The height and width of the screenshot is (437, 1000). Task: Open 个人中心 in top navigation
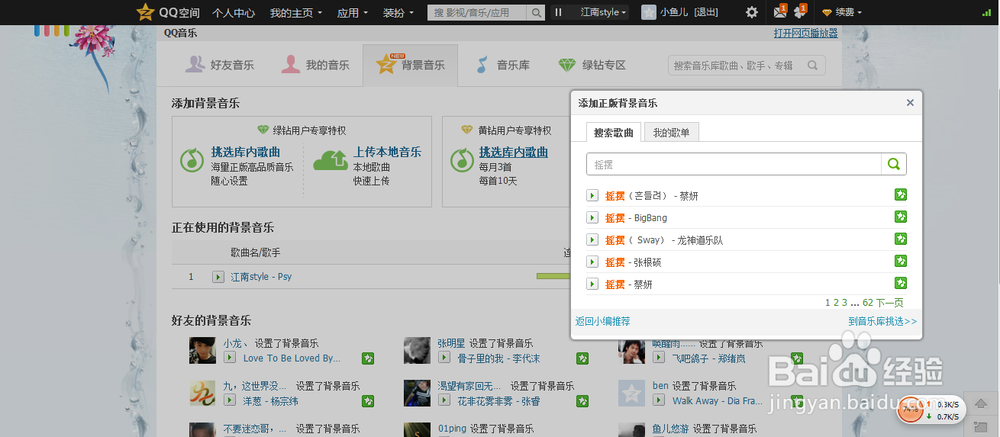[233, 12]
